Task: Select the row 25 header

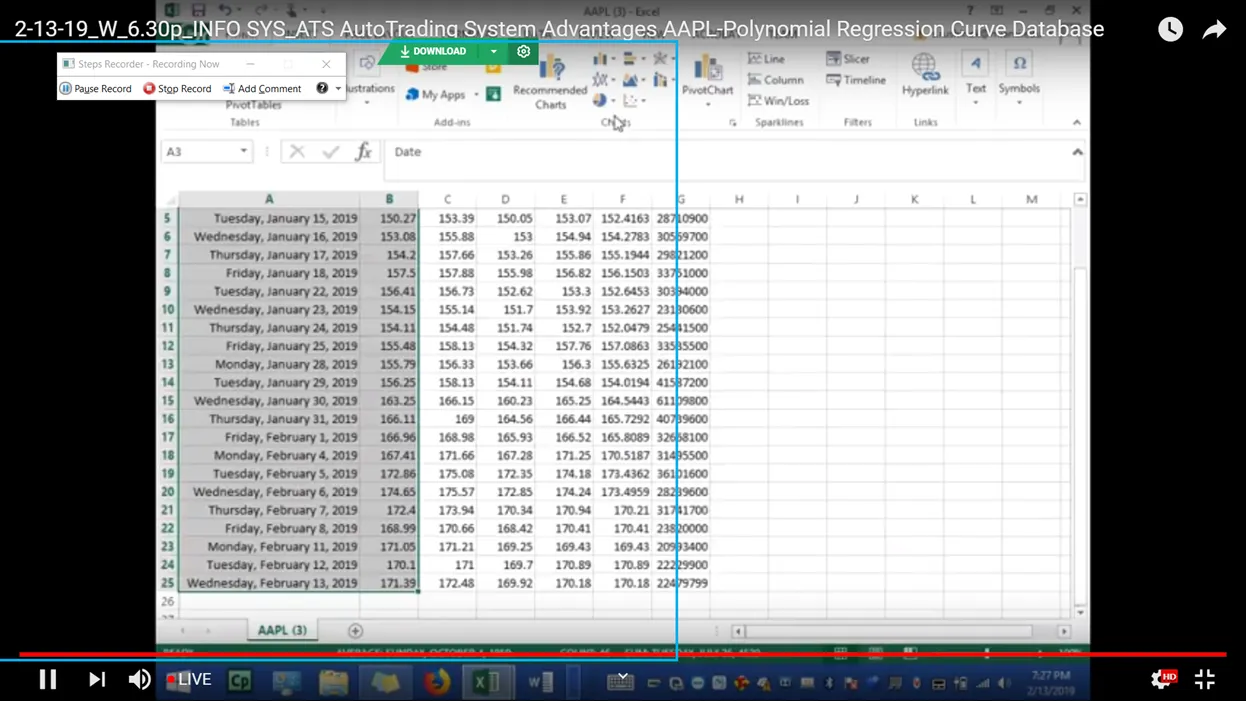Action: [167, 583]
